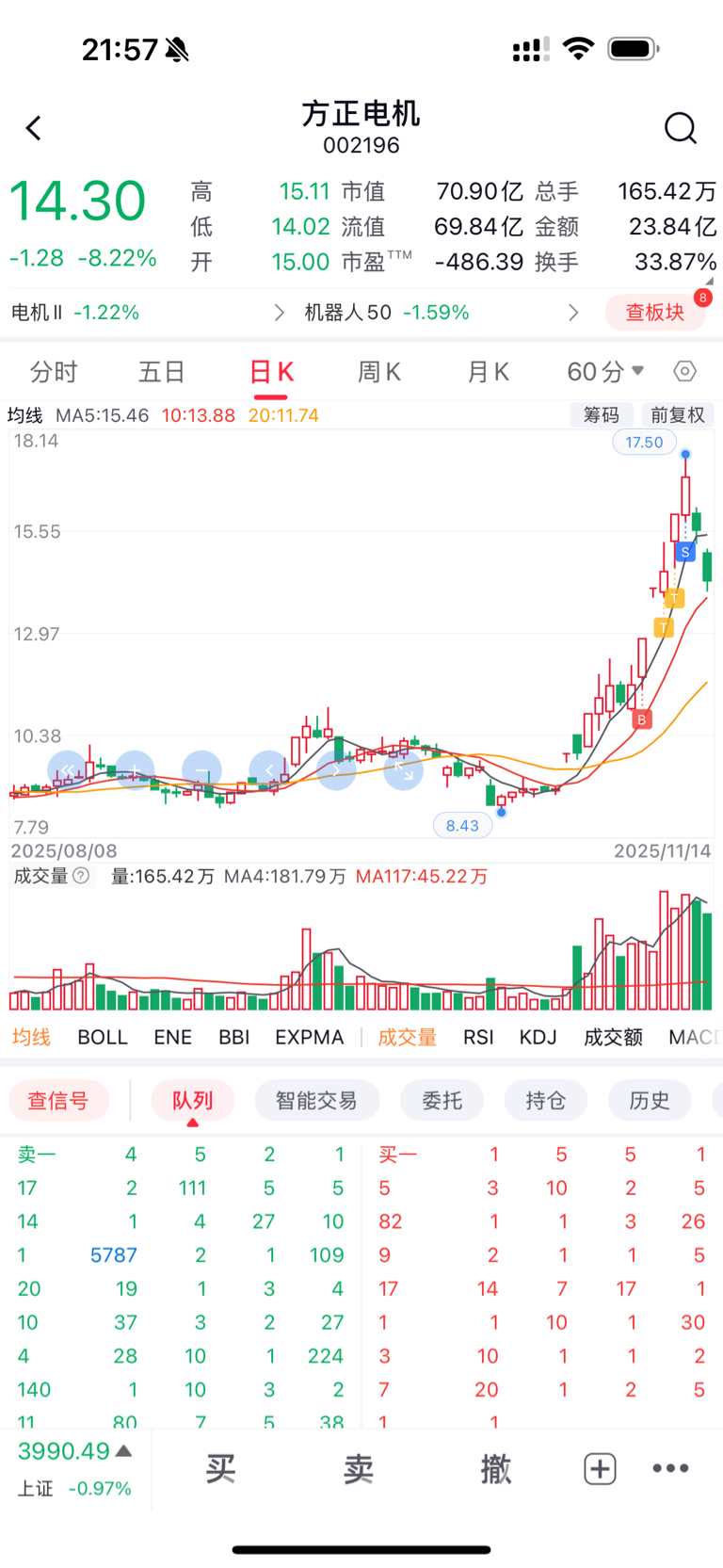Select RSI sub-indicator

click(478, 1037)
